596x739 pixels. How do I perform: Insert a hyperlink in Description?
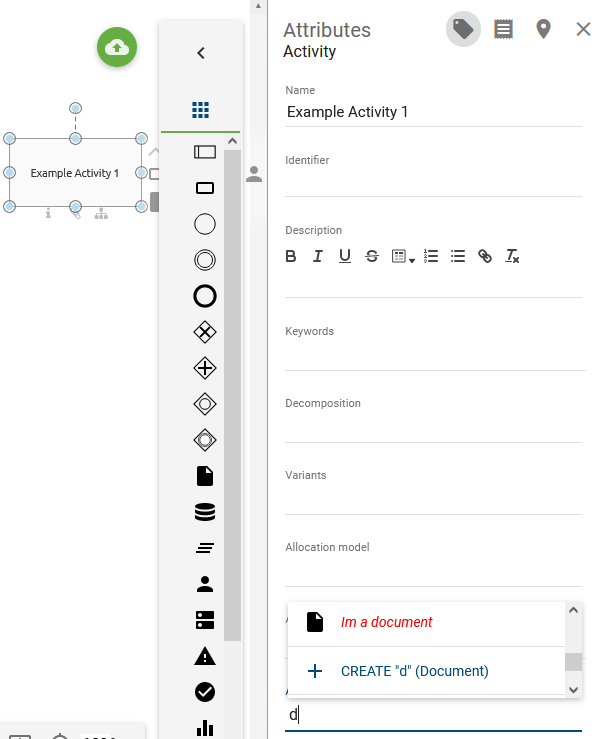485,256
